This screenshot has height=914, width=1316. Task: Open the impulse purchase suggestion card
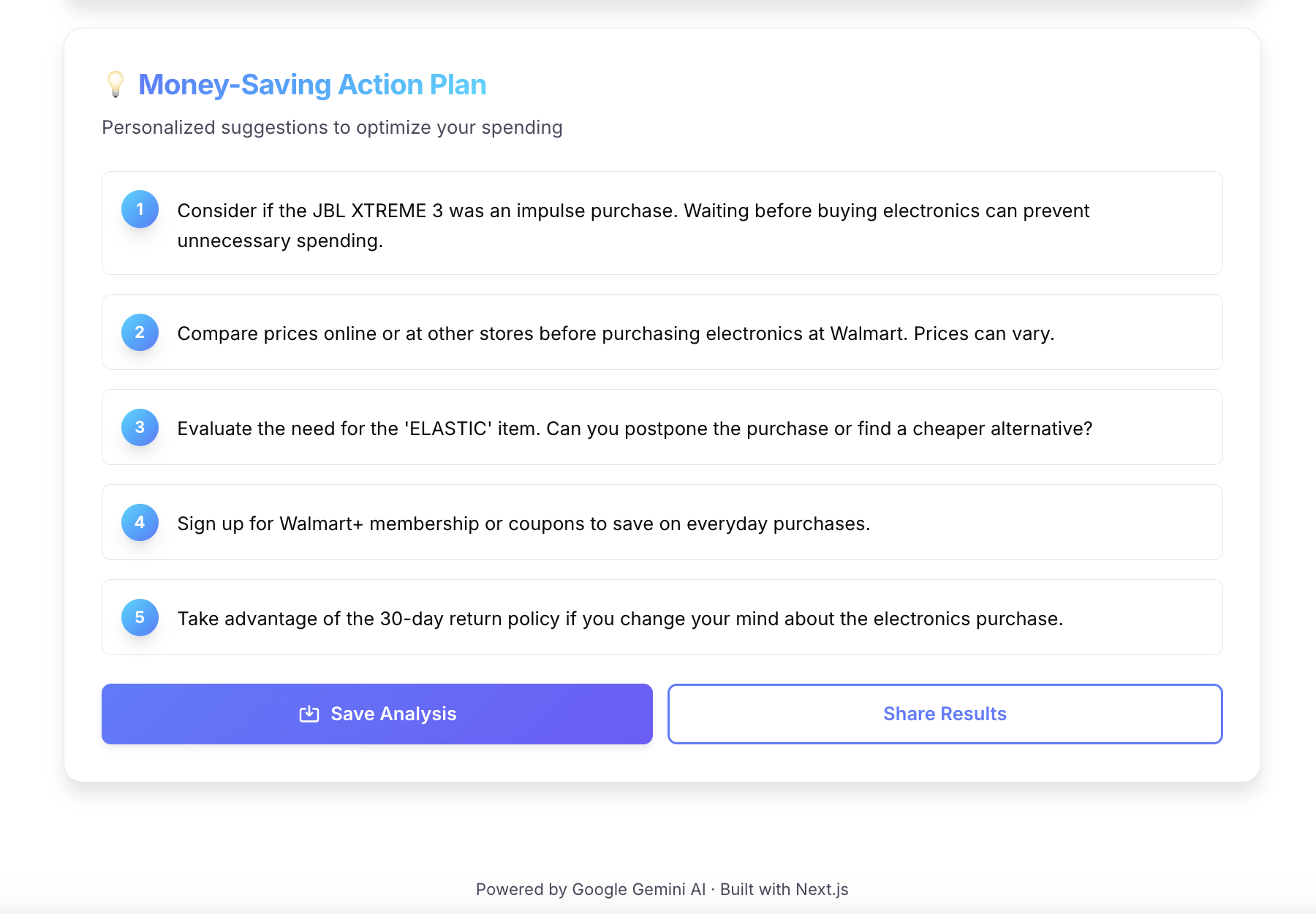pyautogui.click(x=662, y=225)
